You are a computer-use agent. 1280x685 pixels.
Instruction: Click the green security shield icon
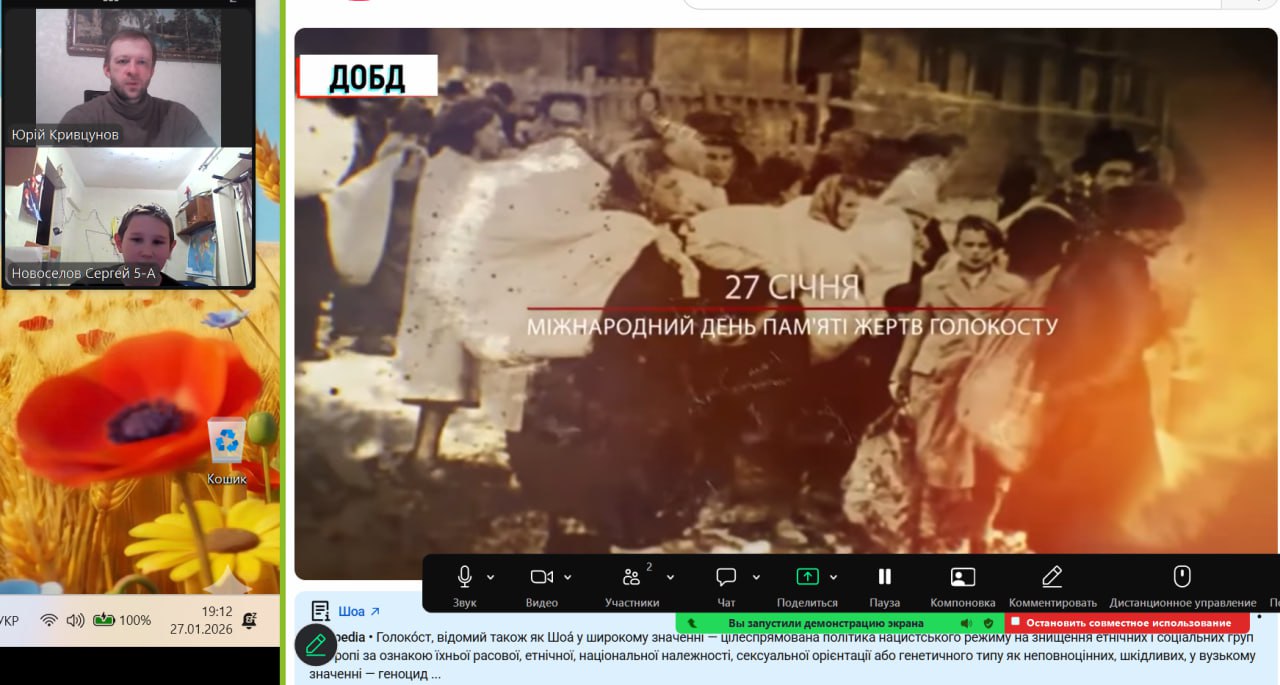coord(988,622)
